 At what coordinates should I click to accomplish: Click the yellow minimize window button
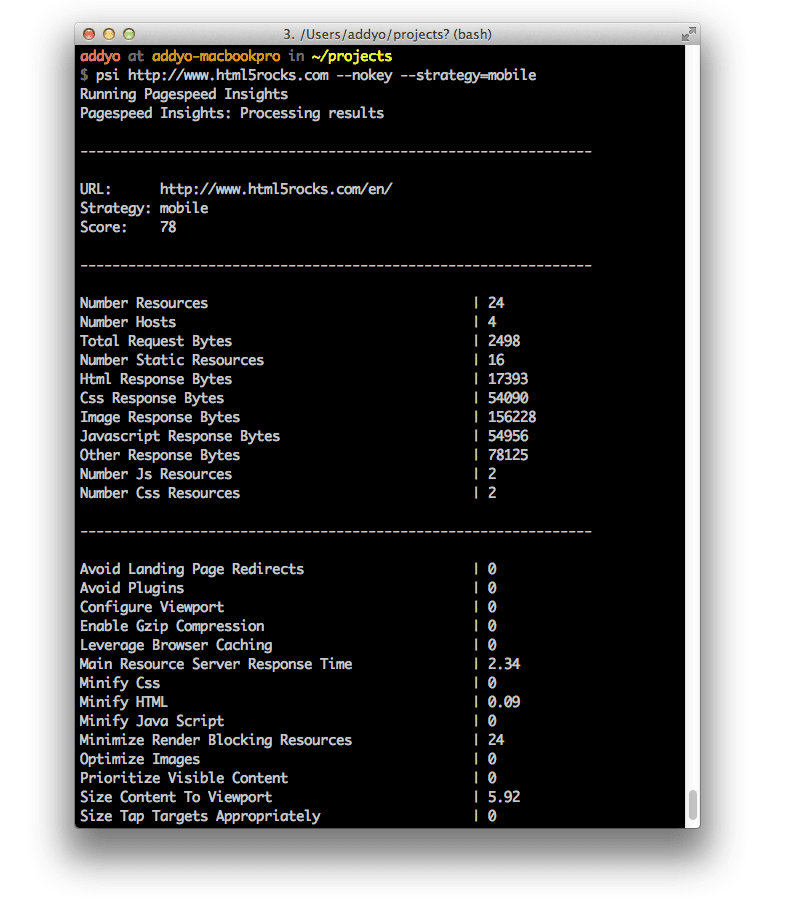pyautogui.click(x=110, y=34)
